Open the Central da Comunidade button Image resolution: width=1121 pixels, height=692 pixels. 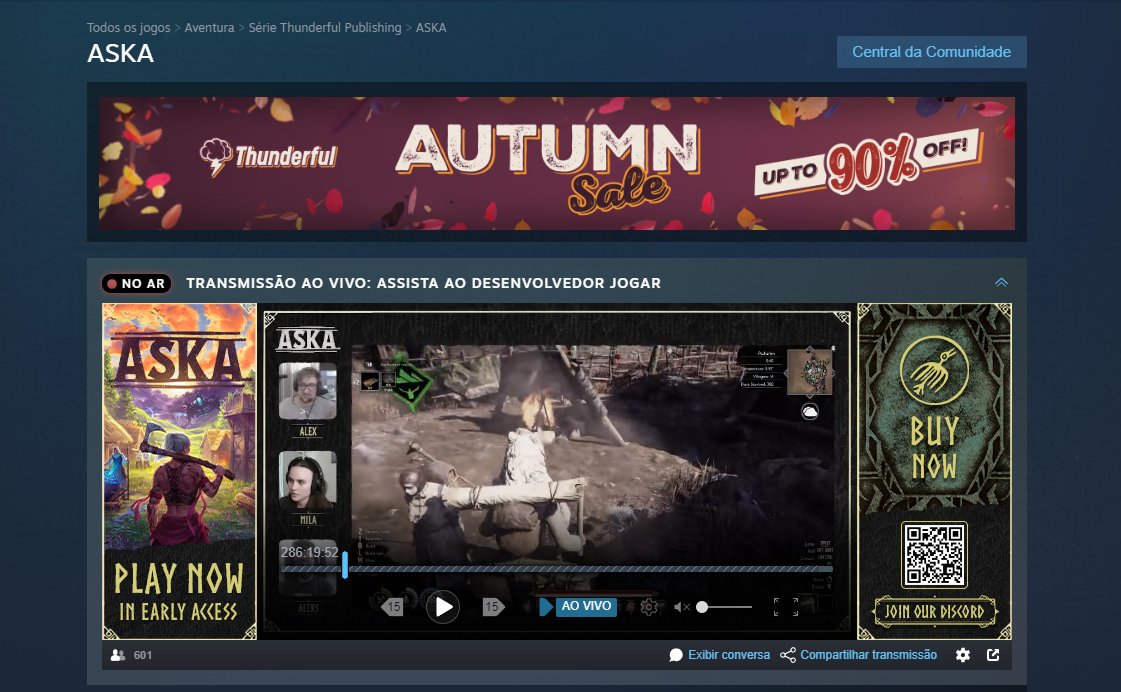[x=932, y=52]
